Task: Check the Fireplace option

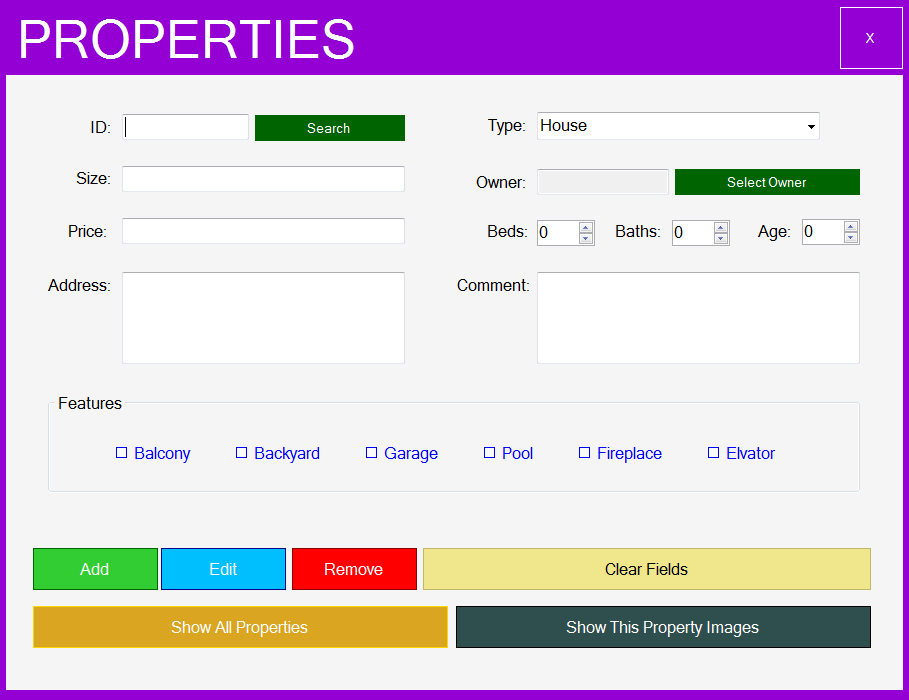Action: [585, 453]
